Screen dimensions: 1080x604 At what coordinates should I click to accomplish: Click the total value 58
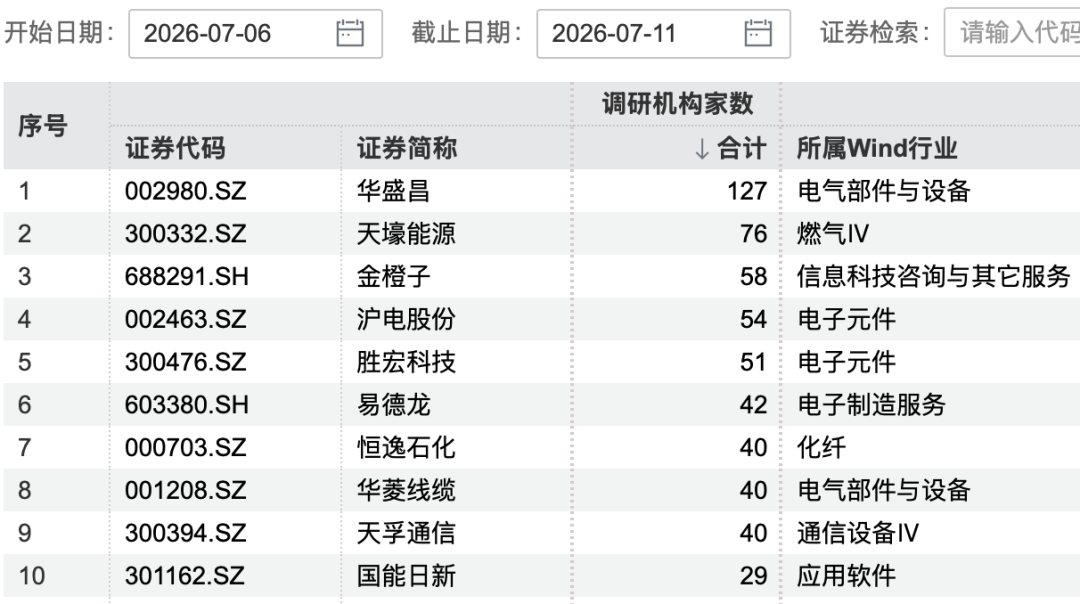[754, 276]
